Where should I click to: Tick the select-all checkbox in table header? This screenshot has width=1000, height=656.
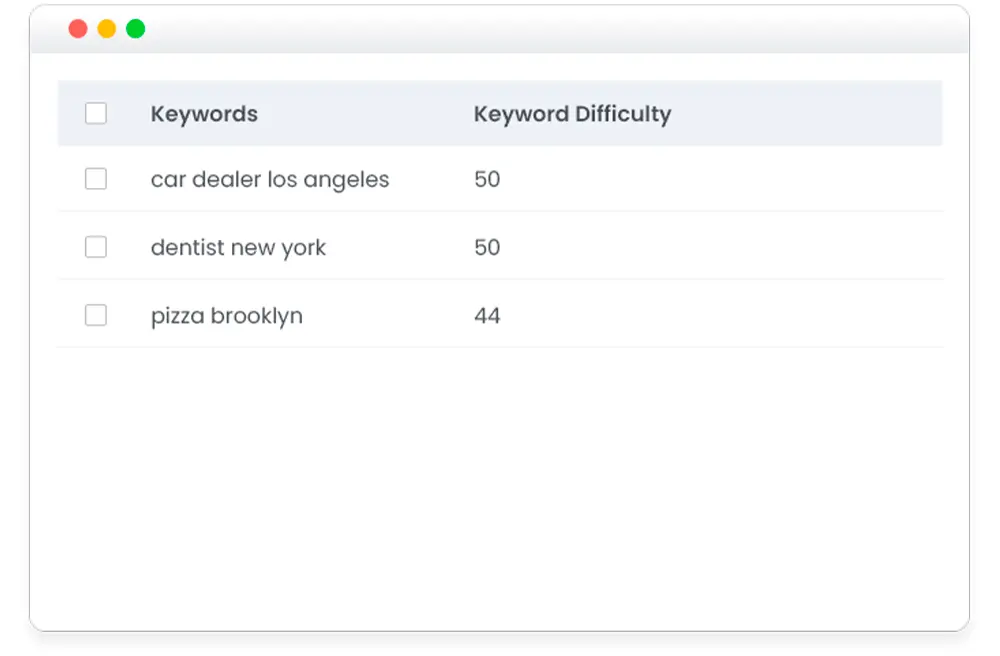click(x=96, y=113)
